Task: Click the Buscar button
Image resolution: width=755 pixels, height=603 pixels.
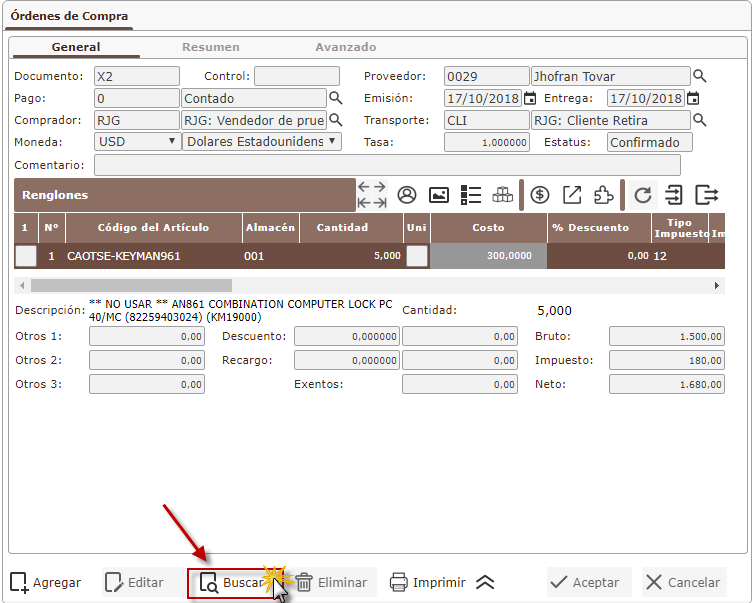Action: (232, 582)
